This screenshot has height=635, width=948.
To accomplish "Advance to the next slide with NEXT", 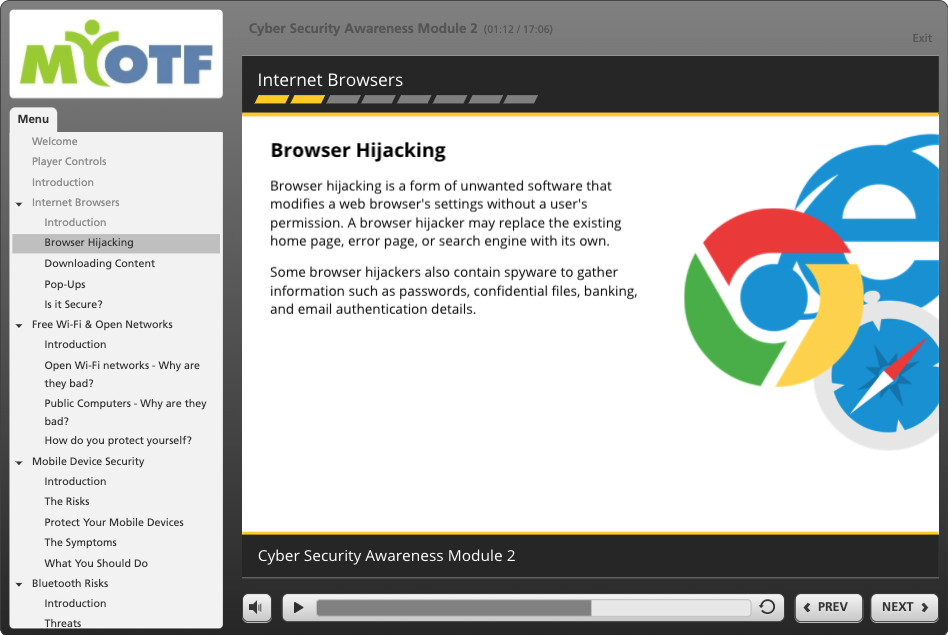I will 904,607.
